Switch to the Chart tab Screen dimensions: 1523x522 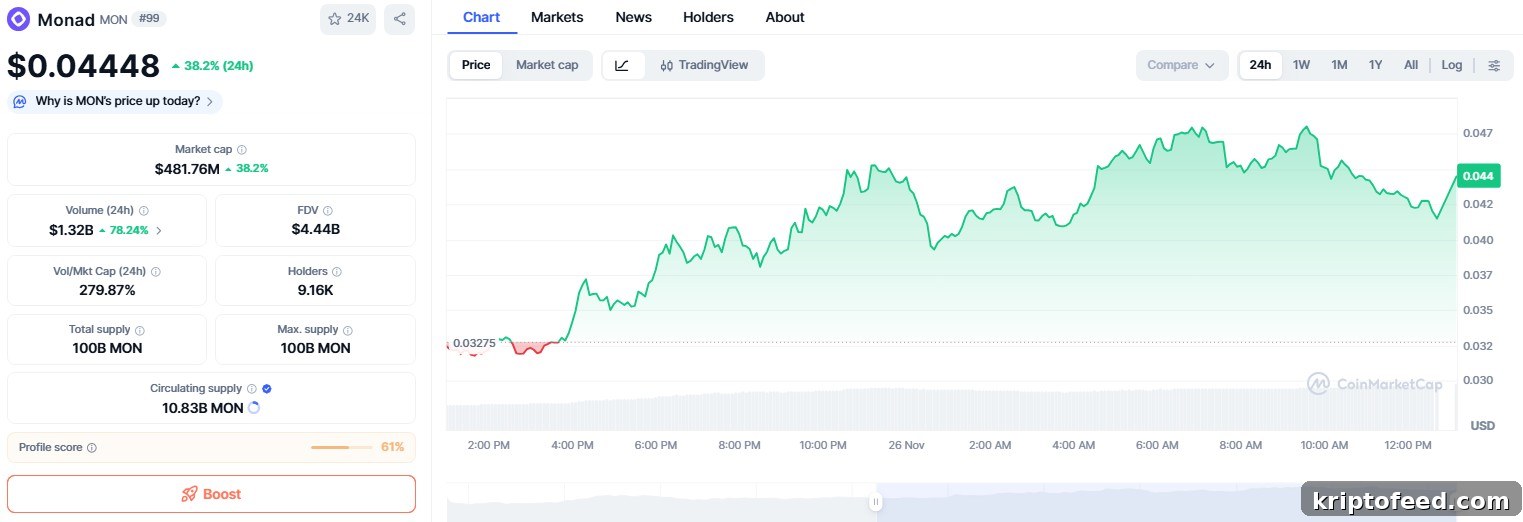[482, 17]
